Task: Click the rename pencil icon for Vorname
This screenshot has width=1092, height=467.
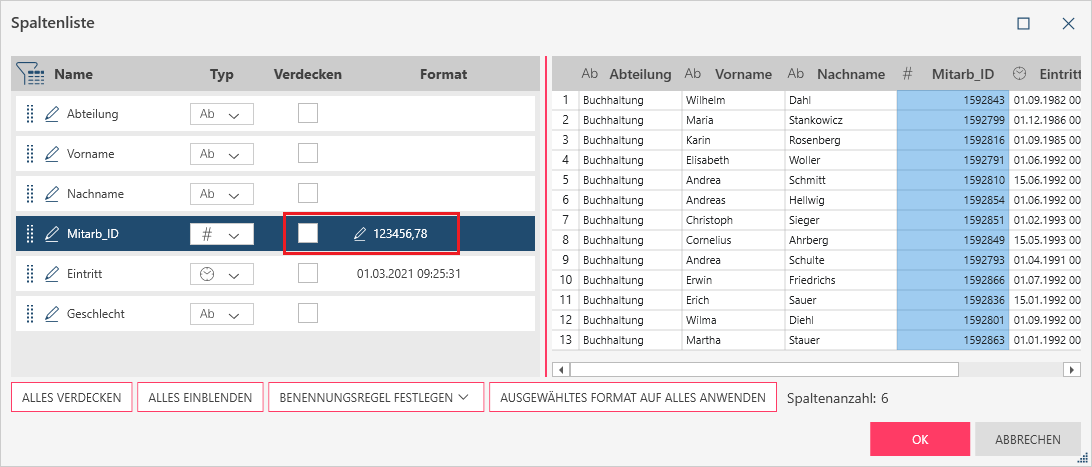Action: pos(53,154)
